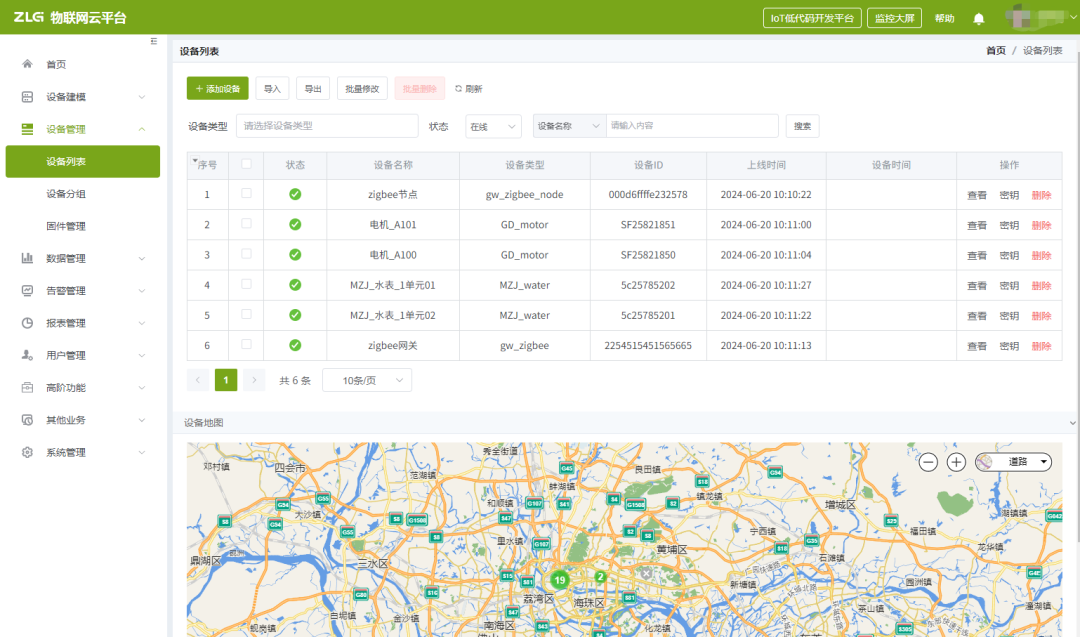This screenshot has height=637, width=1080.
Task: Click the 高阶功能 sidebar icon
Action: click(x=28, y=388)
